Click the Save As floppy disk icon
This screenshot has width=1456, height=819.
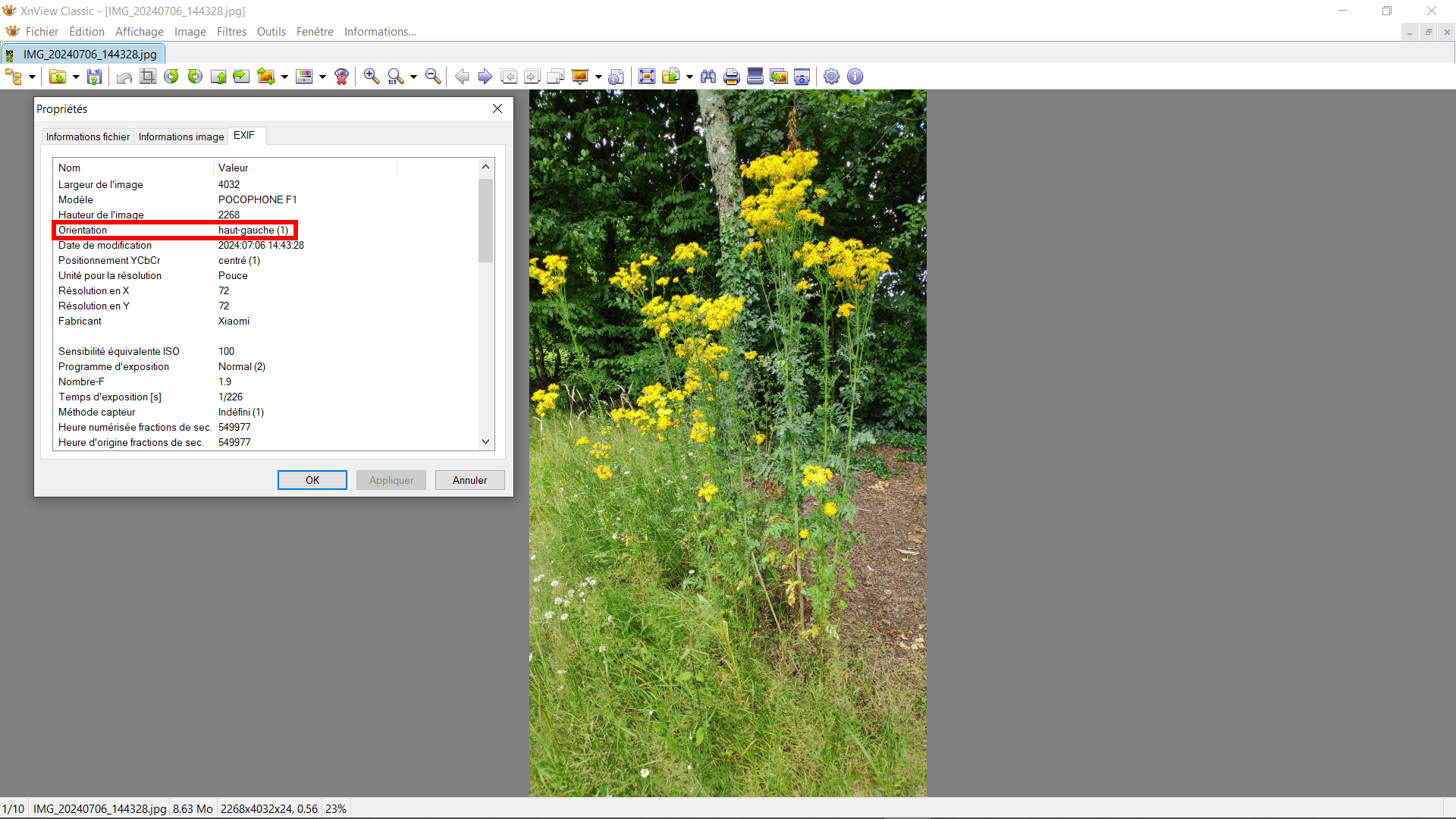[94, 77]
